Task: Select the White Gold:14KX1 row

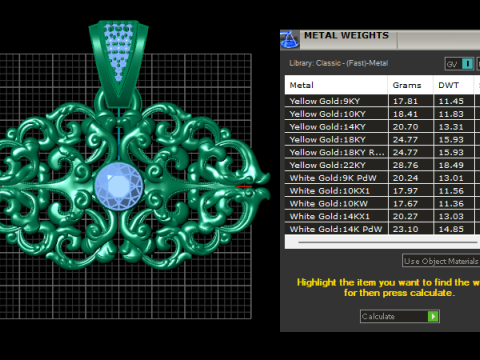Action: pos(382,216)
